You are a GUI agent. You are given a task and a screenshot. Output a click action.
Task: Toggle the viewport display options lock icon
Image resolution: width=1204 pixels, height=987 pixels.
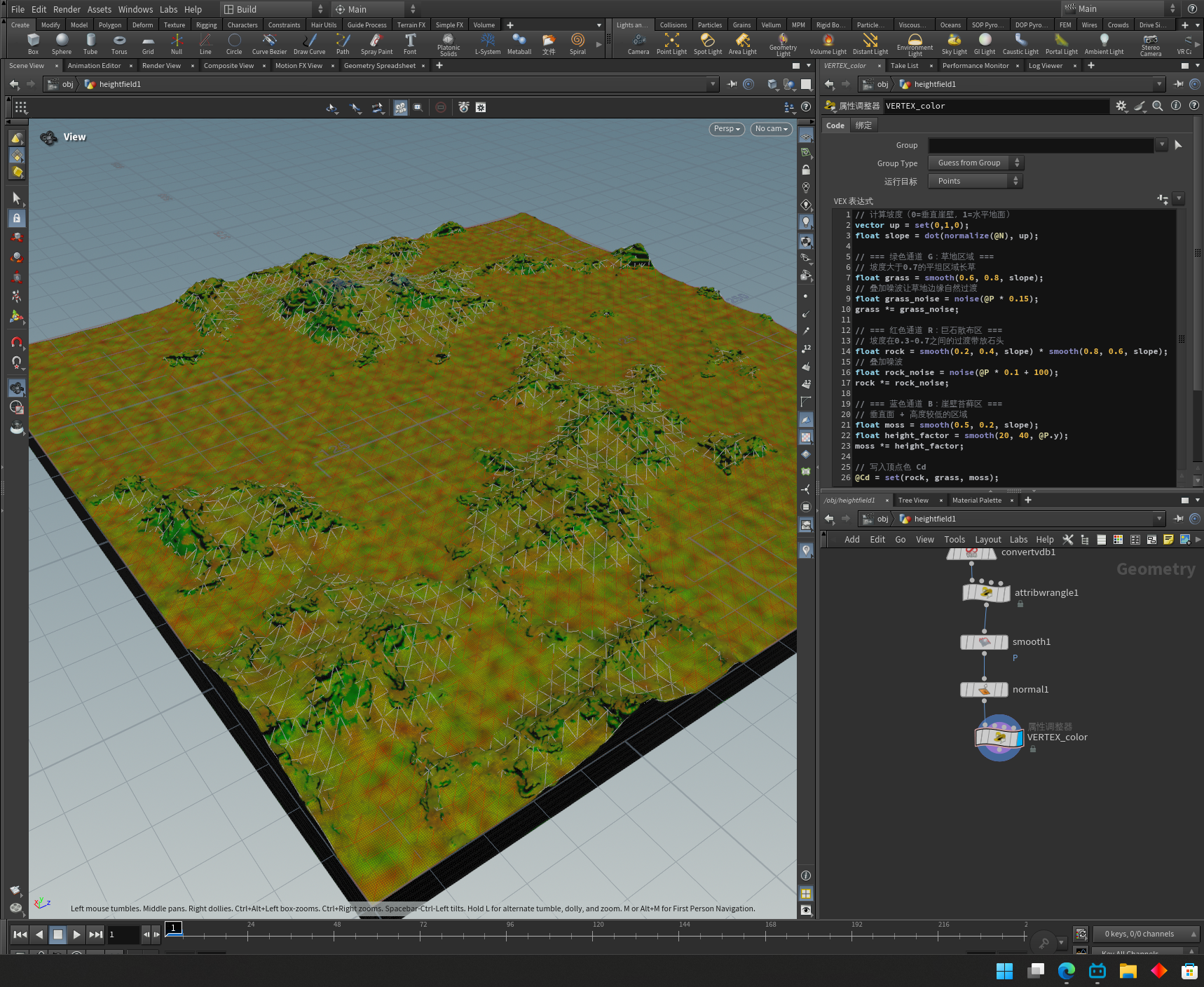[806, 170]
